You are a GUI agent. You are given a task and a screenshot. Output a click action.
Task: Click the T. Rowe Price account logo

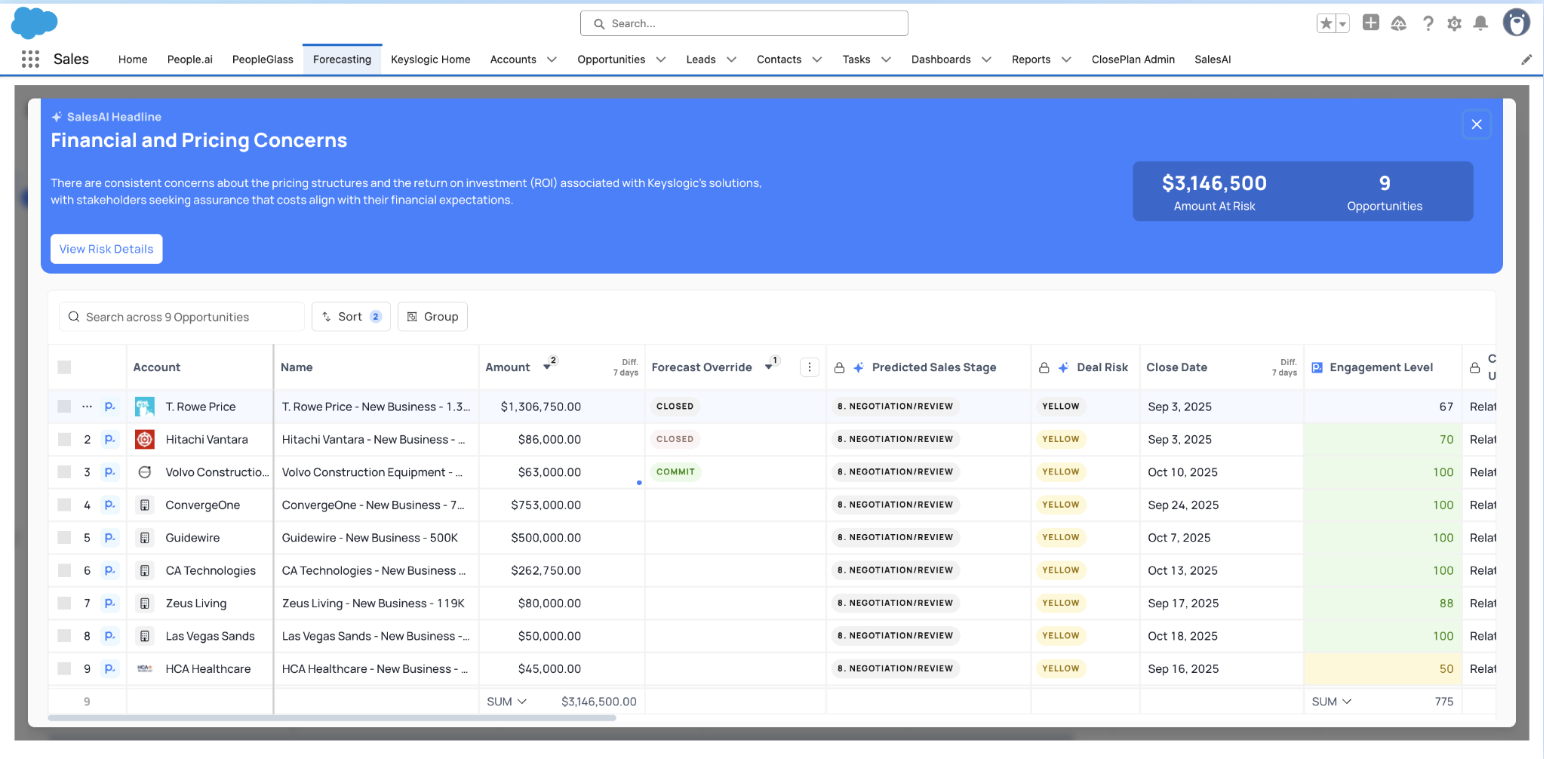145,406
